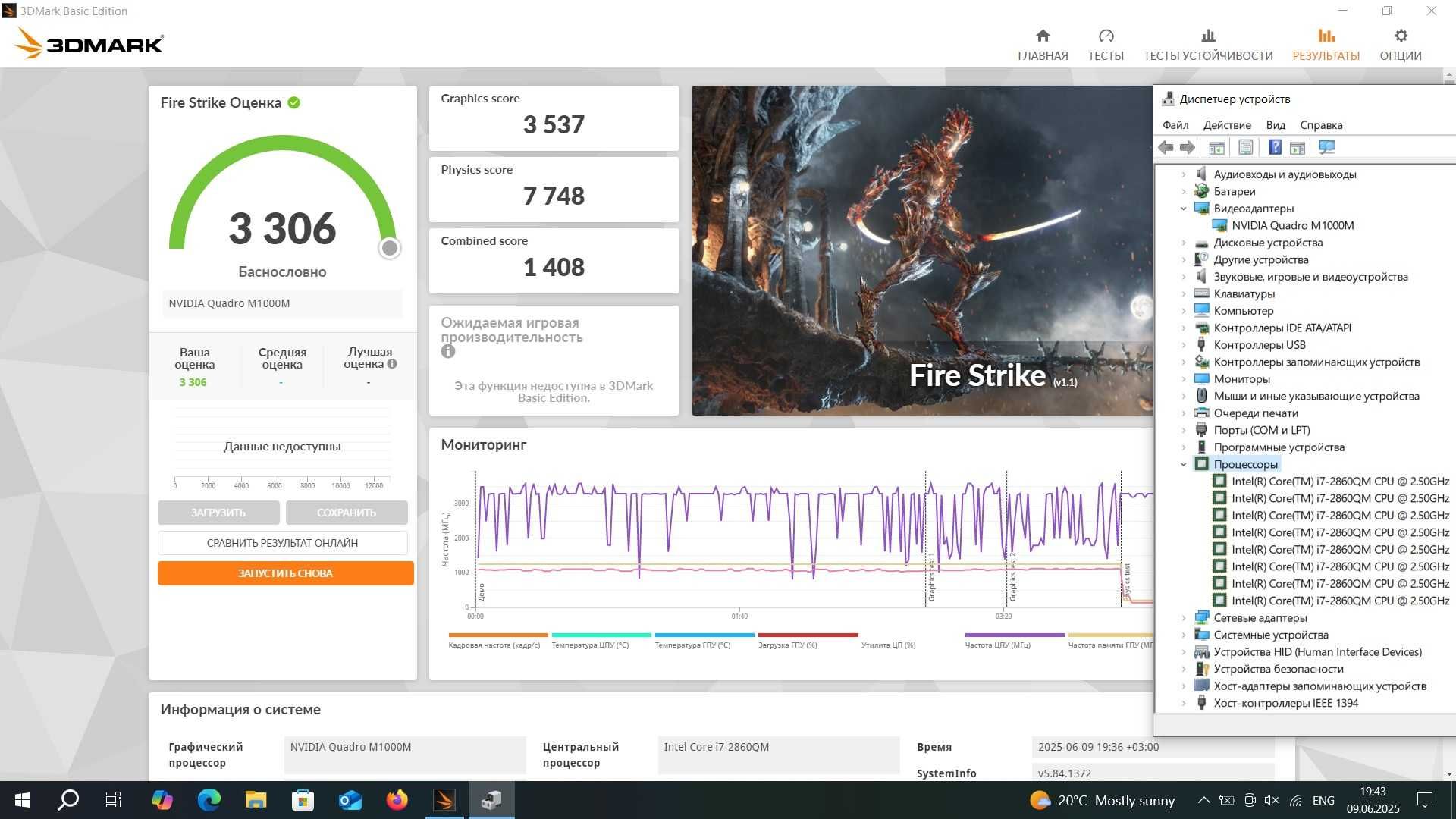Select NVIDIA Quadro M1000M in device tree

1292,225
